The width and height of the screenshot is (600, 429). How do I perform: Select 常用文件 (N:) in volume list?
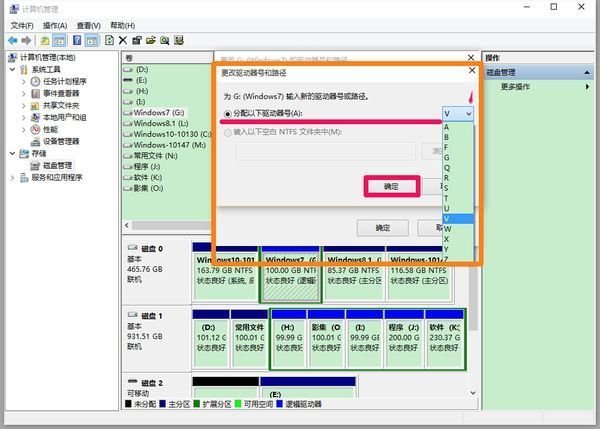pos(155,156)
